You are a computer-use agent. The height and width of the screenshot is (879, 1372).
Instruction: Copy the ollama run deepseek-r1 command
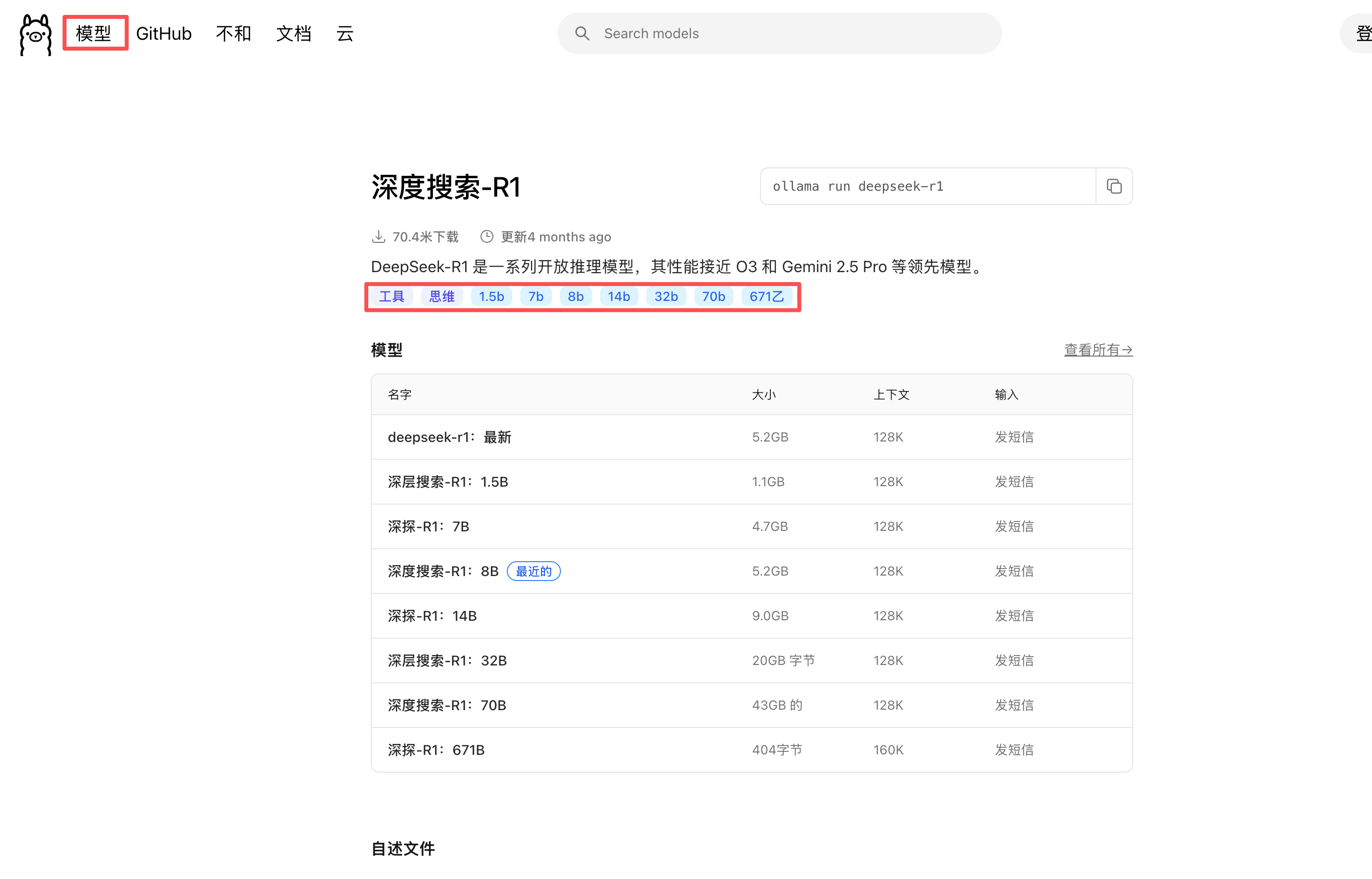[x=1113, y=186]
